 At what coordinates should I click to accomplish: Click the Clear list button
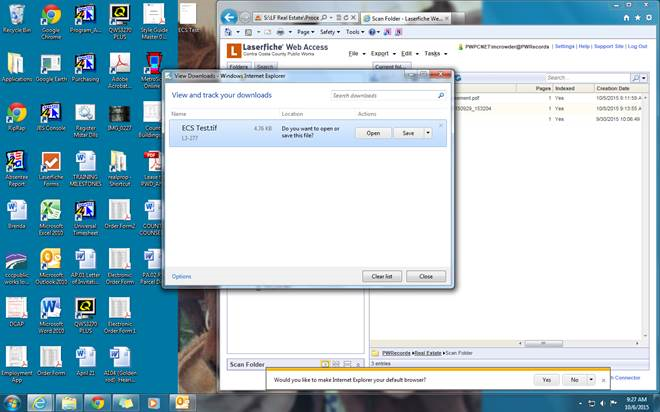point(380,276)
